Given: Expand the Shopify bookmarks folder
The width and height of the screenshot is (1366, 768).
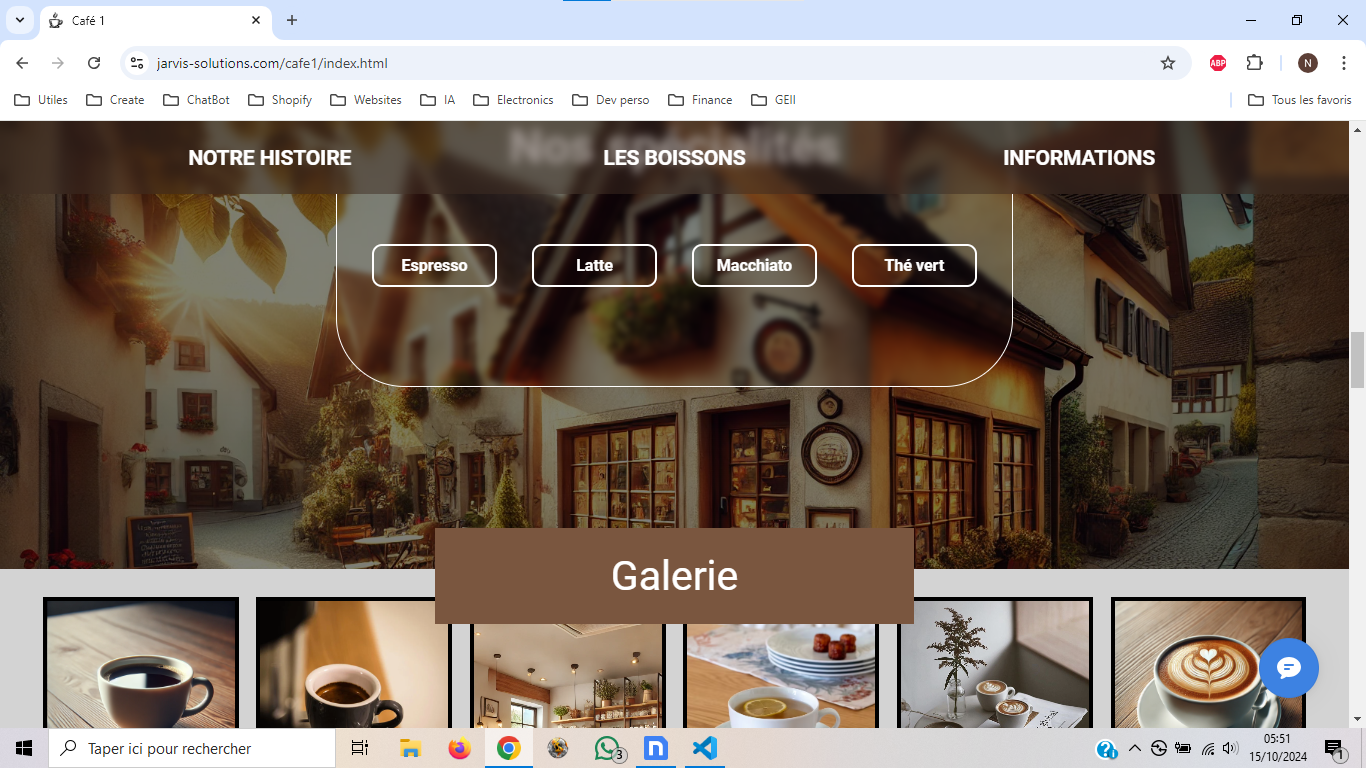Looking at the screenshot, I should point(280,100).
